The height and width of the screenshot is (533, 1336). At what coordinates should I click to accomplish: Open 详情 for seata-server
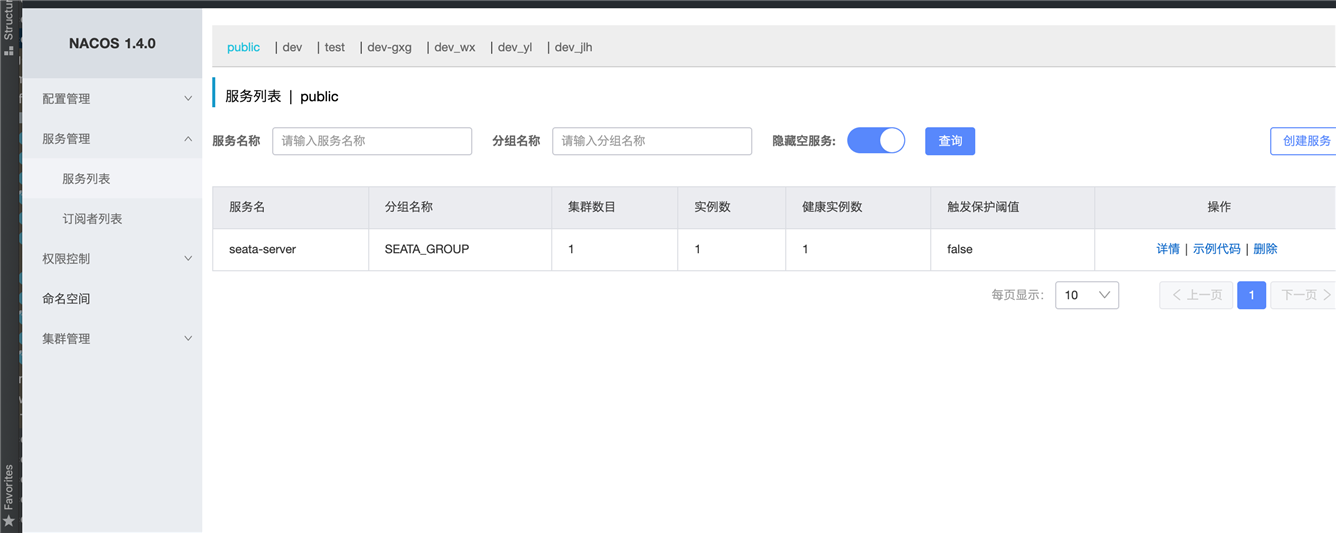point(1168,249)
